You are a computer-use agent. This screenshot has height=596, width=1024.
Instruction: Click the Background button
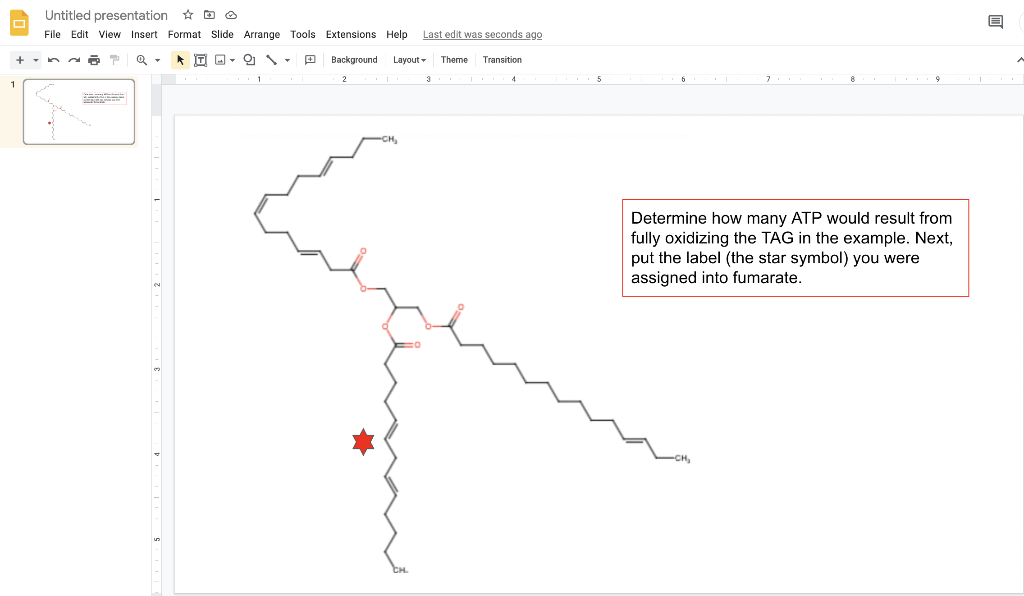(x=354, y=60)
